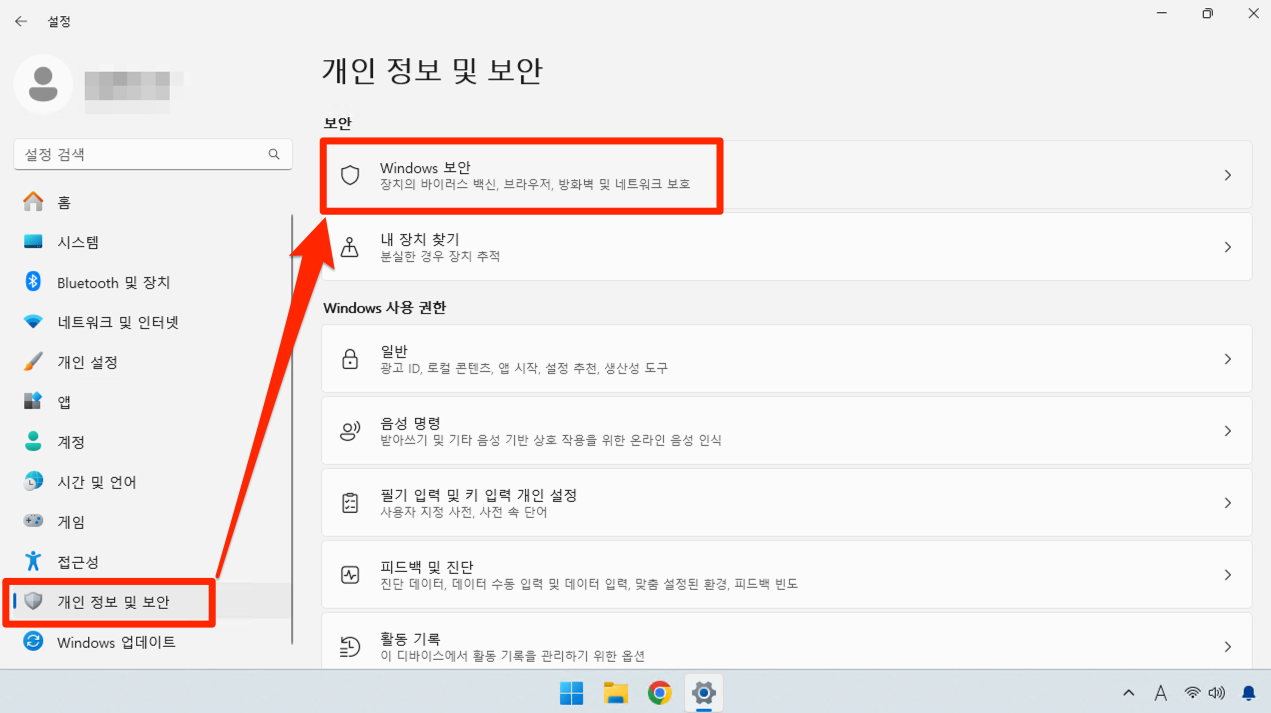Click the 계정 person icon
The image size is (1271, 713).
click(33, 442)
